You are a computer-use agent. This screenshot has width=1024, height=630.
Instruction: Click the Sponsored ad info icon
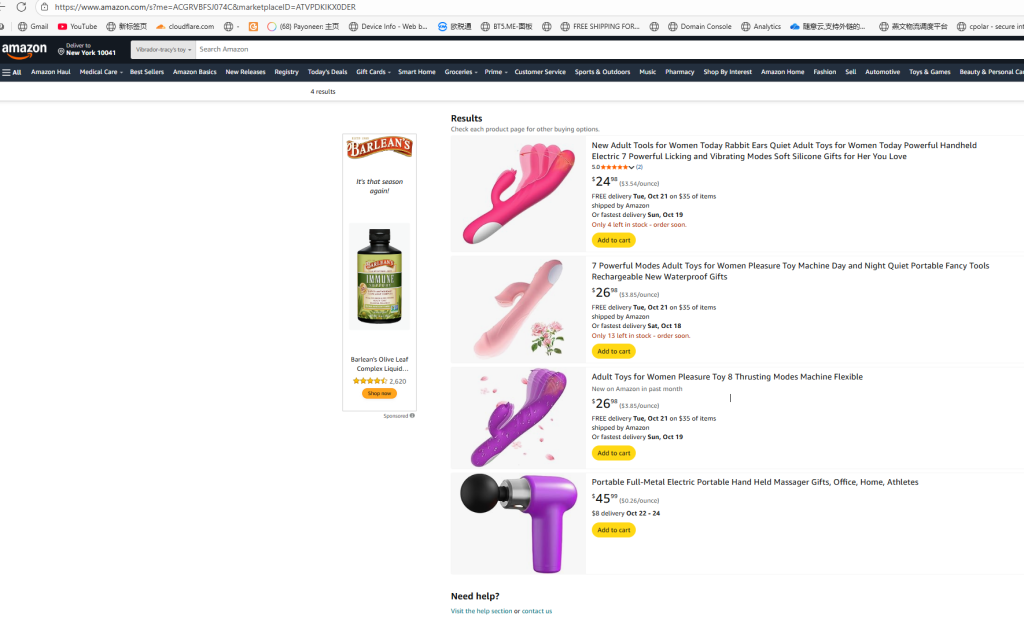[412, 415]
